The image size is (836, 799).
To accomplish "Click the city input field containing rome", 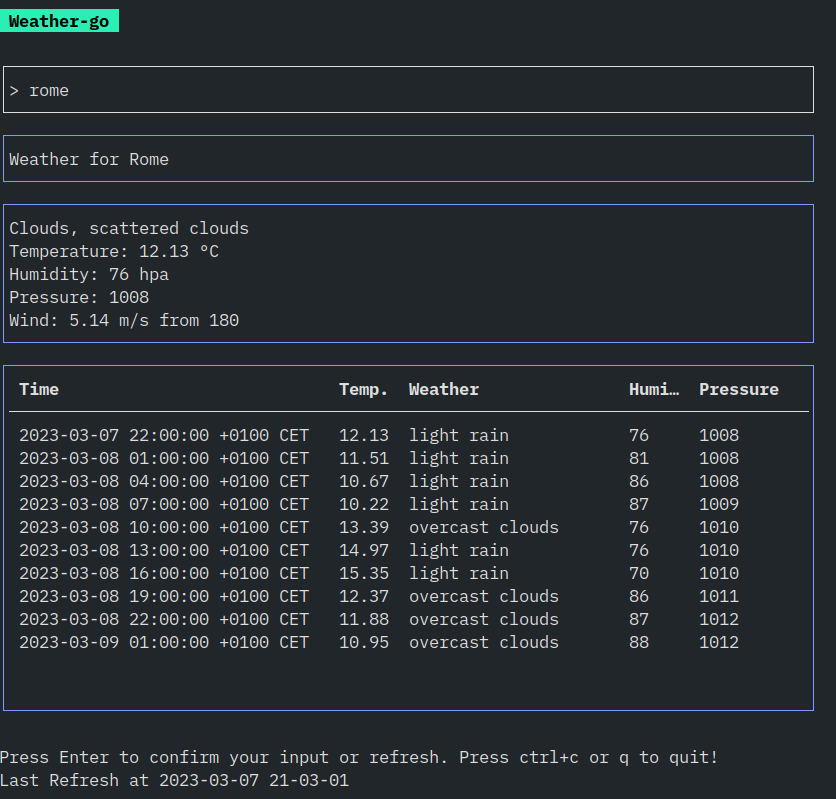I will click(x=408, y=90).
